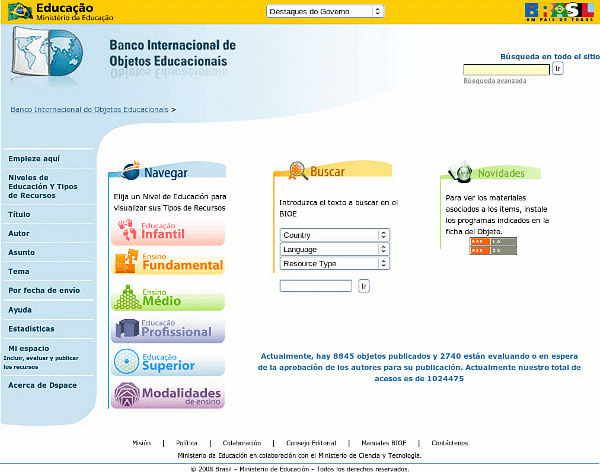Viewport: 600px width, 472px height.
Task: Open the Ensino Médio level banner
Action: click(168, 297)
